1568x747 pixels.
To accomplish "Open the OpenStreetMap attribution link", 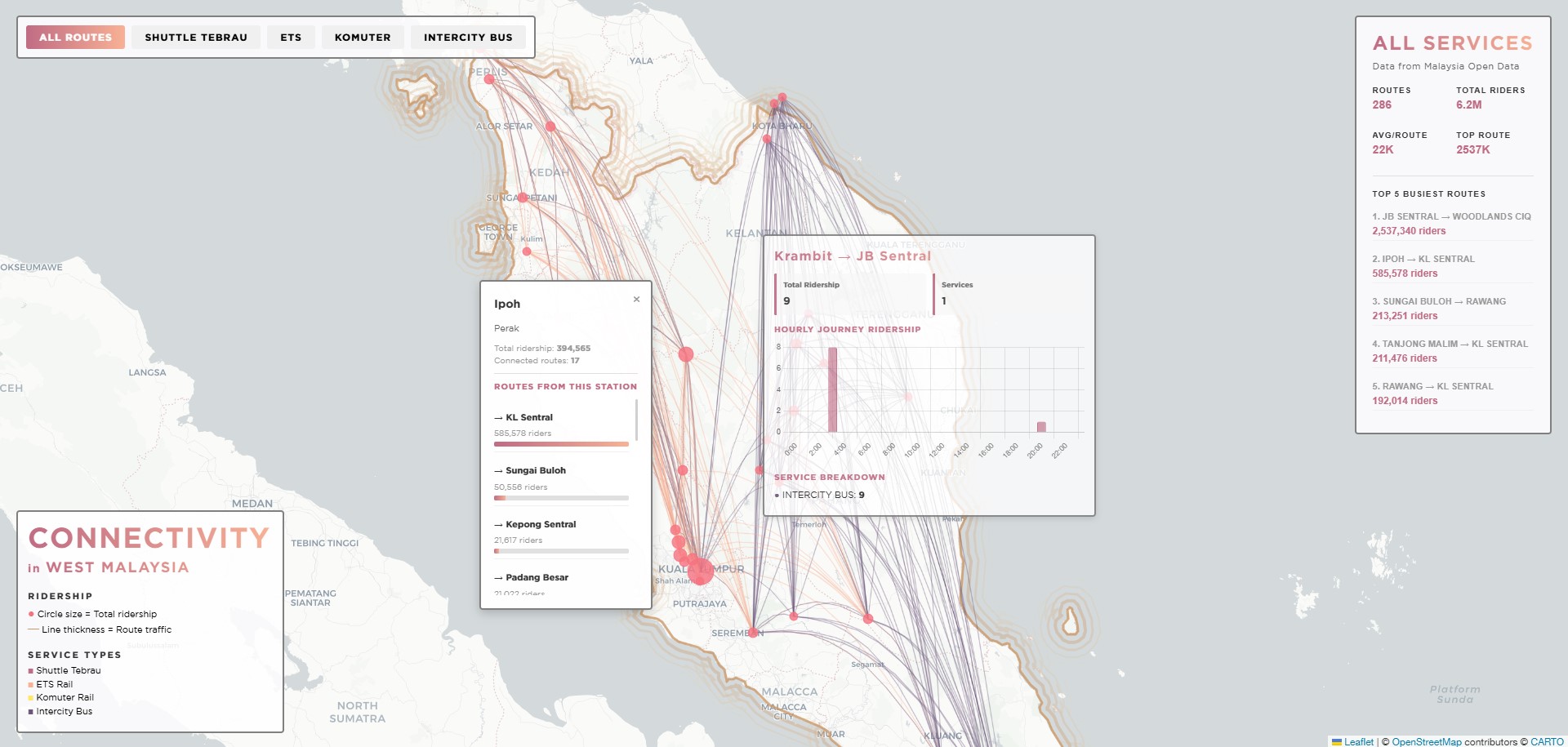I will pyautogui.click(x=1426, y=741).
